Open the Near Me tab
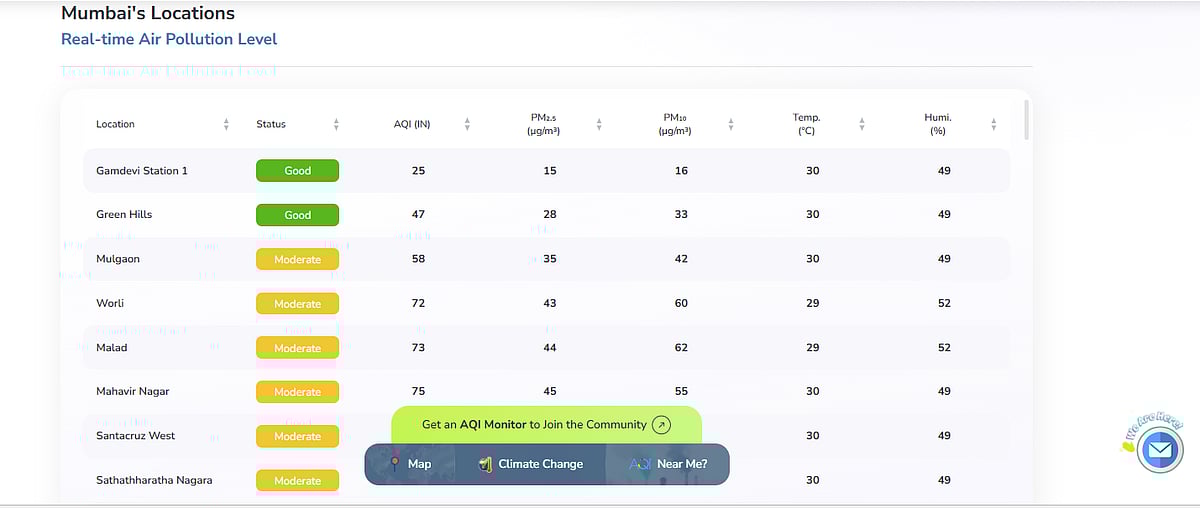The width and height of the screenshot is (1200, 508). click(681, 464)
